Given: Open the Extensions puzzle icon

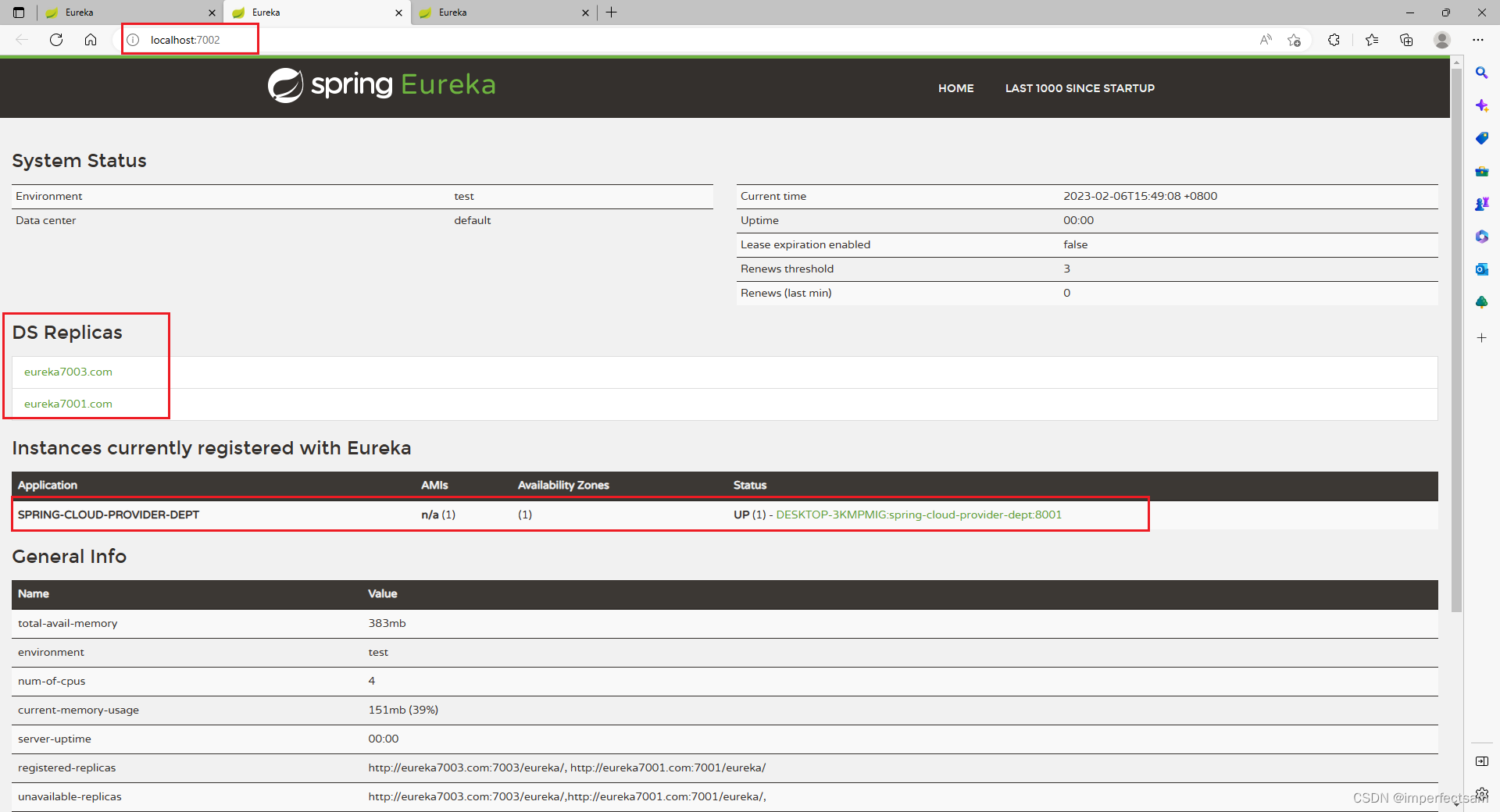Looking at the screenshot, I should (x=1334, y=40).
